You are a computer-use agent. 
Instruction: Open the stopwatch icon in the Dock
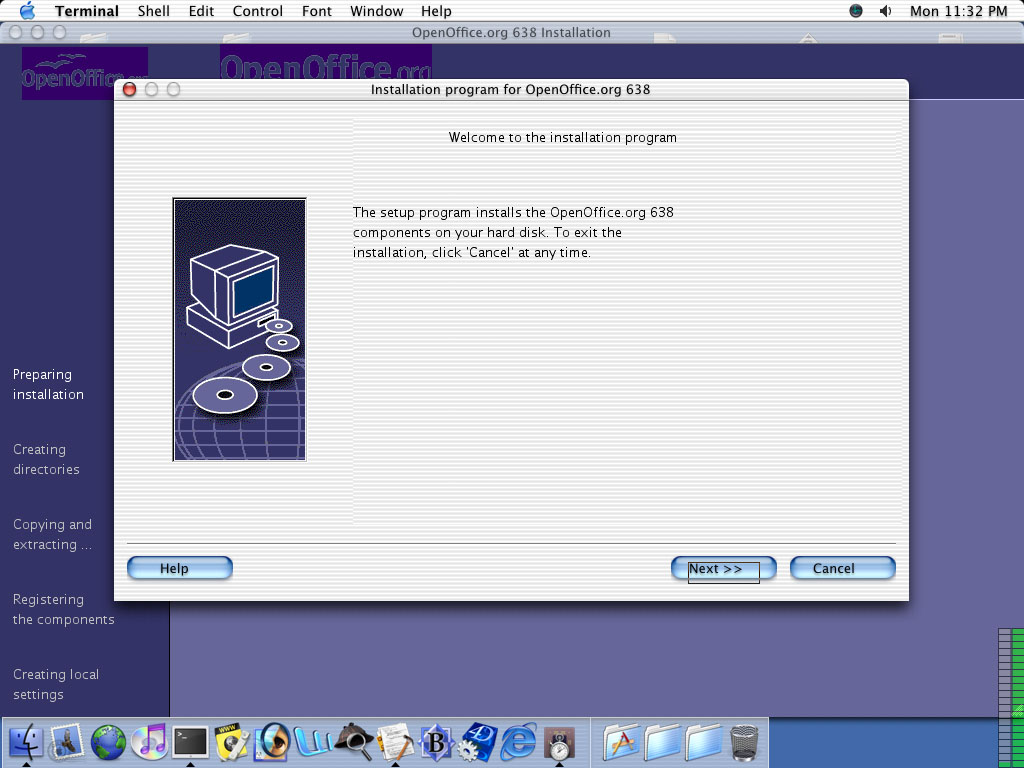[560, 743]
